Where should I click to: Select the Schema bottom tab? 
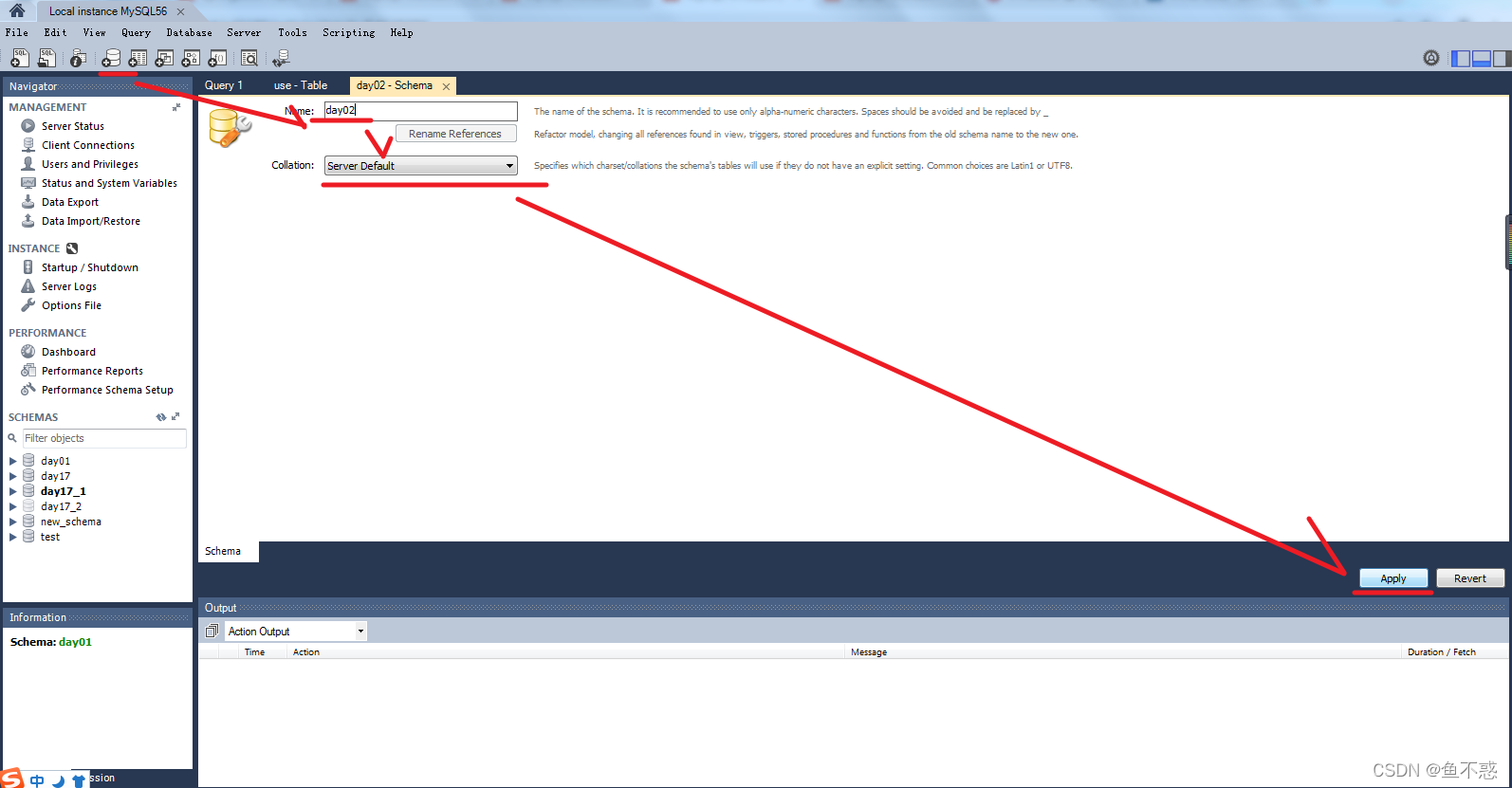click(223, 551)
